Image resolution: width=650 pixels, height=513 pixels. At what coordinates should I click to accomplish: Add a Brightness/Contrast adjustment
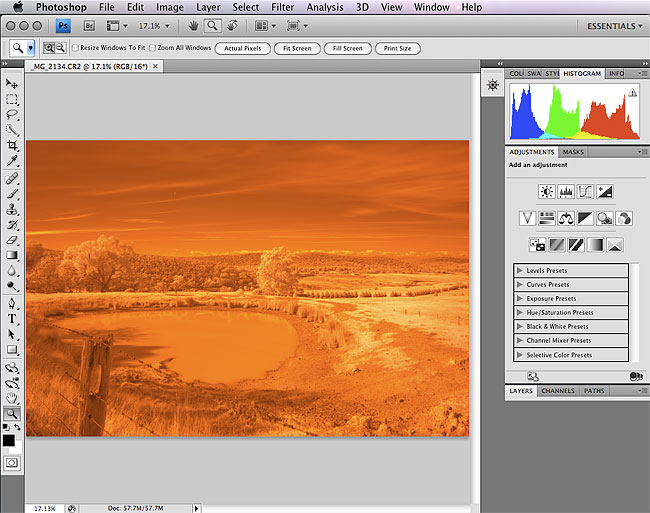pyautogui.click(x=546, y=191)
